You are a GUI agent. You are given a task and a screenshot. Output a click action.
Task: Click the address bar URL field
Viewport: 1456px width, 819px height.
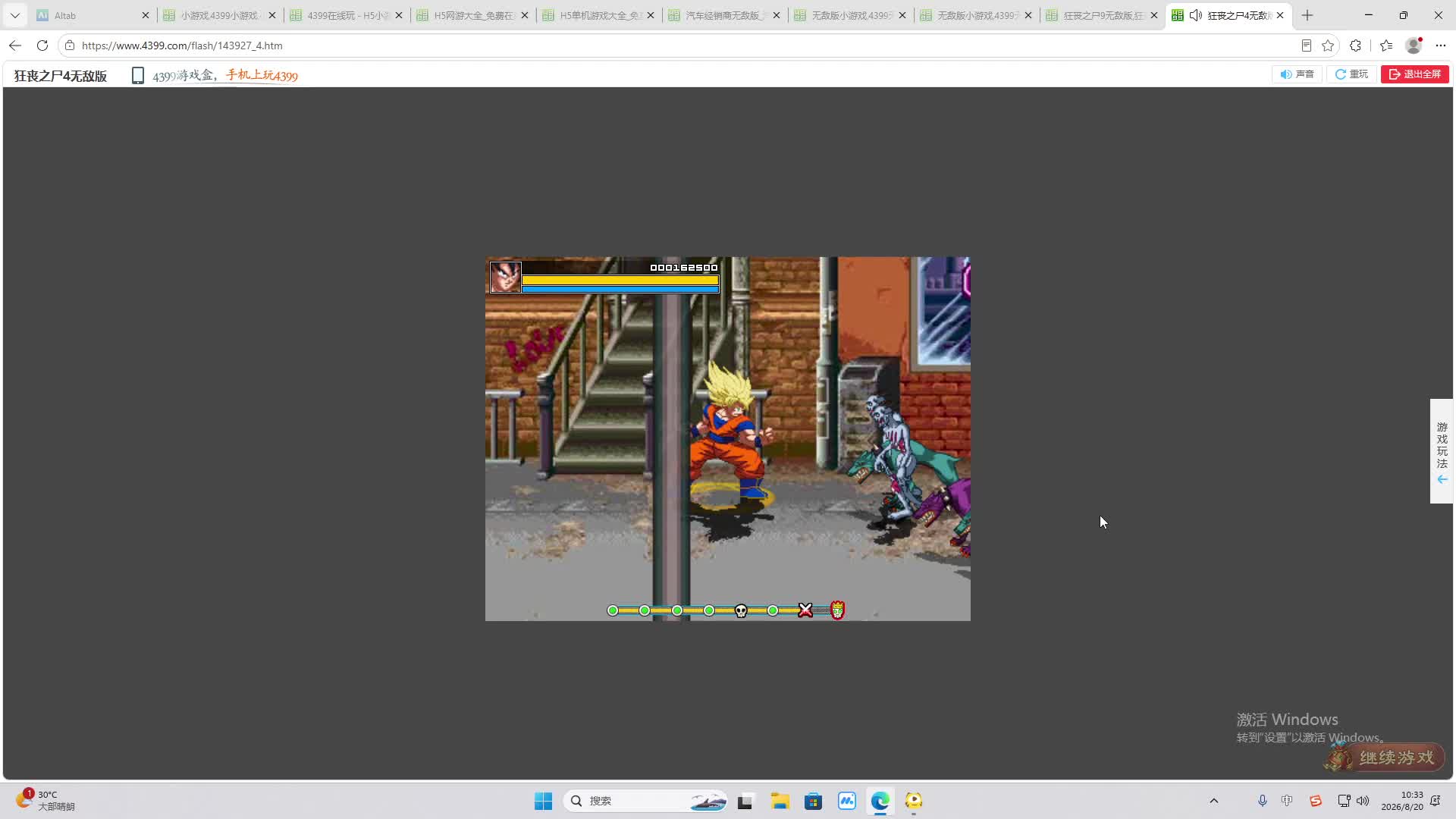[682, 45]
